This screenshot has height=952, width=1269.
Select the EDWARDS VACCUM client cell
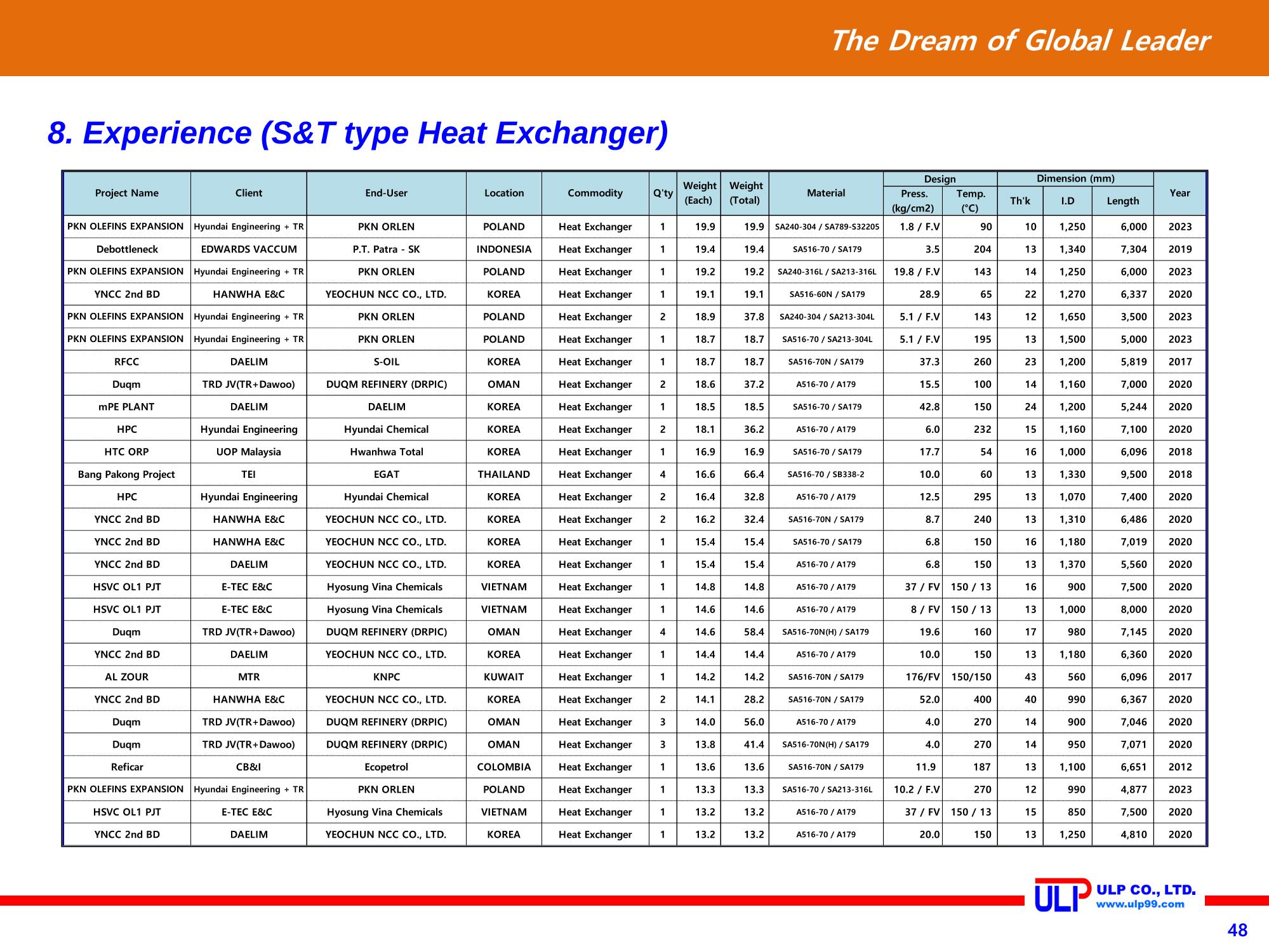click(x=249, y=249)
